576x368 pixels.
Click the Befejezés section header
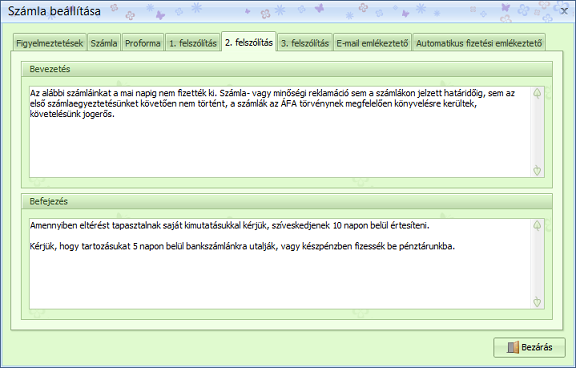(x=287, y=201)
